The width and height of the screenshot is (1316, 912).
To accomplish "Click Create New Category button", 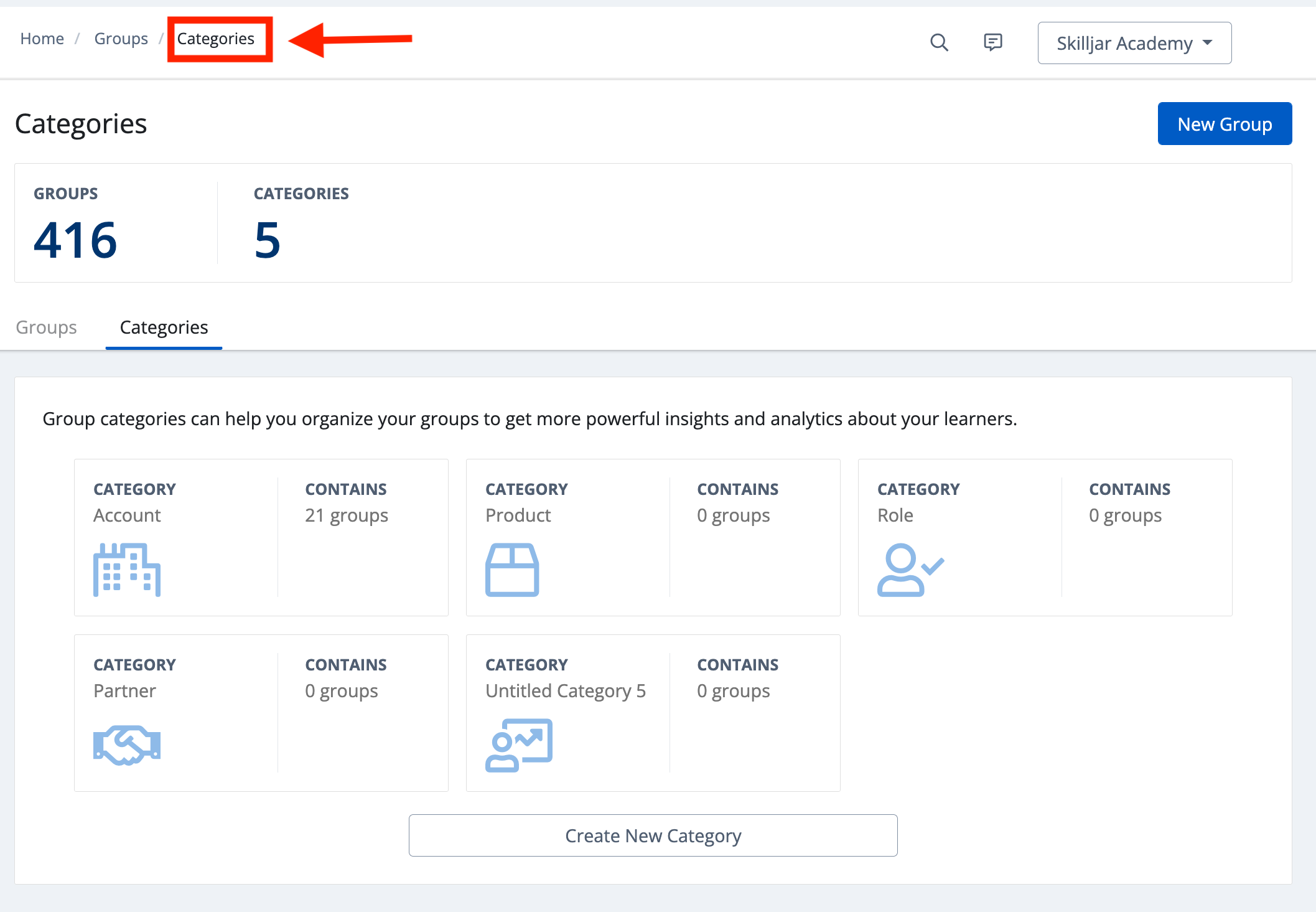I will pos(653,835).
